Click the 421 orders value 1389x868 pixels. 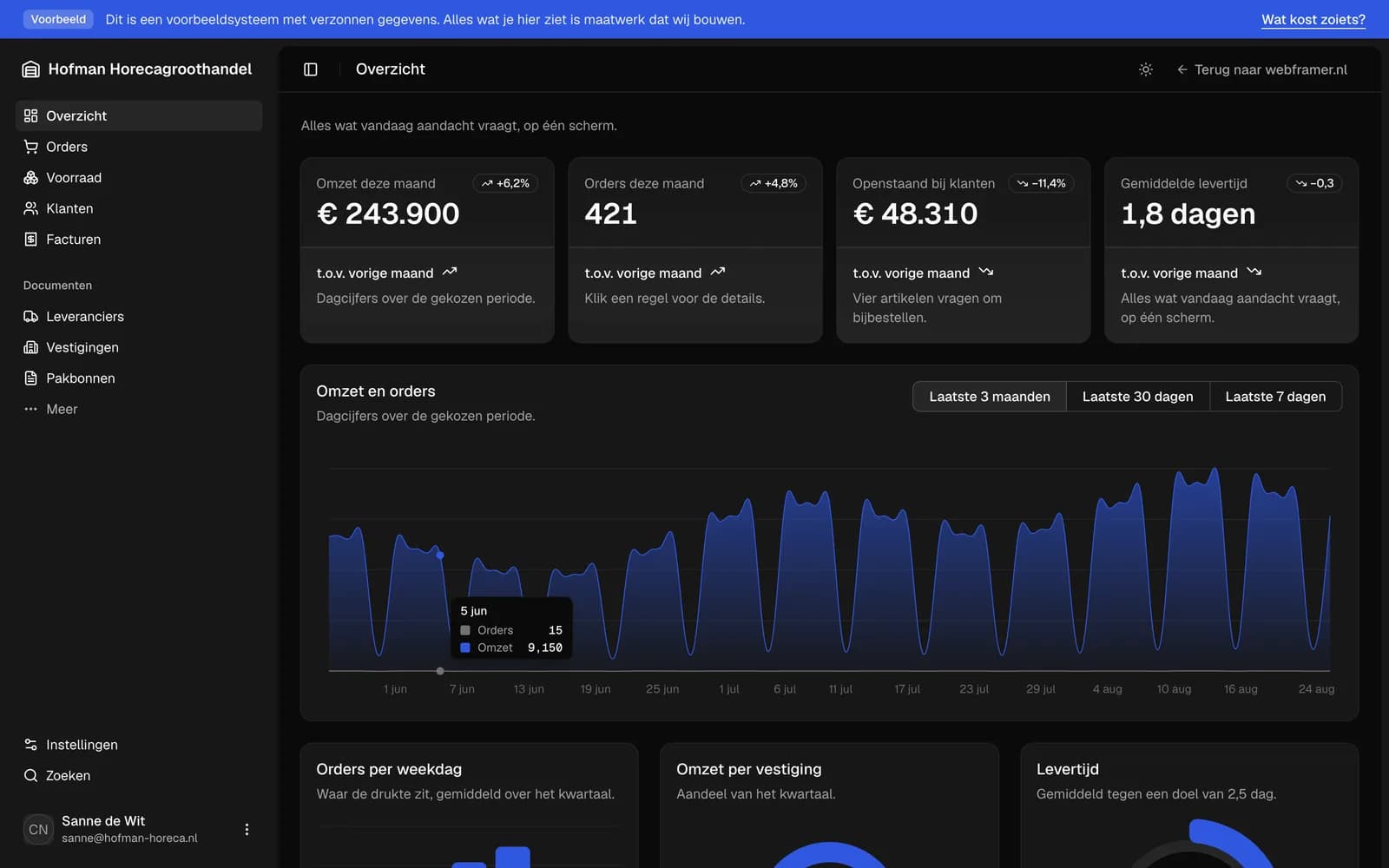[611, 214]
